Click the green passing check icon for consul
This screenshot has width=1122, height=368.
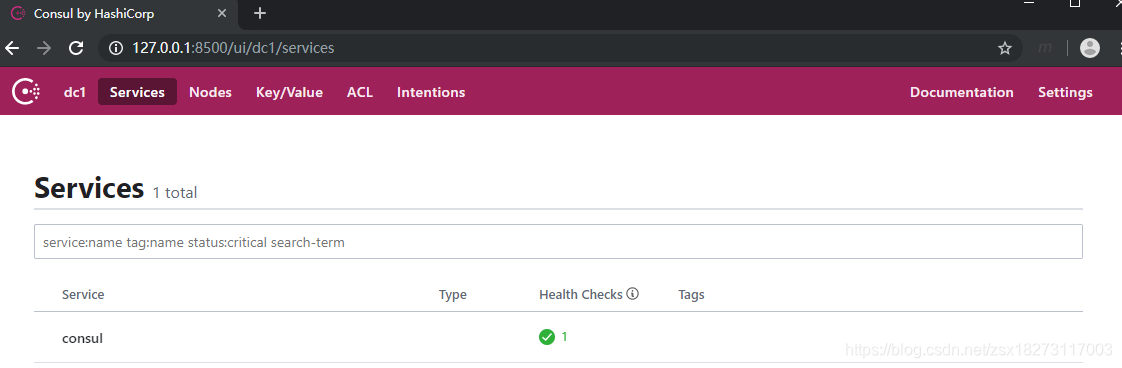tap(547, 336)
